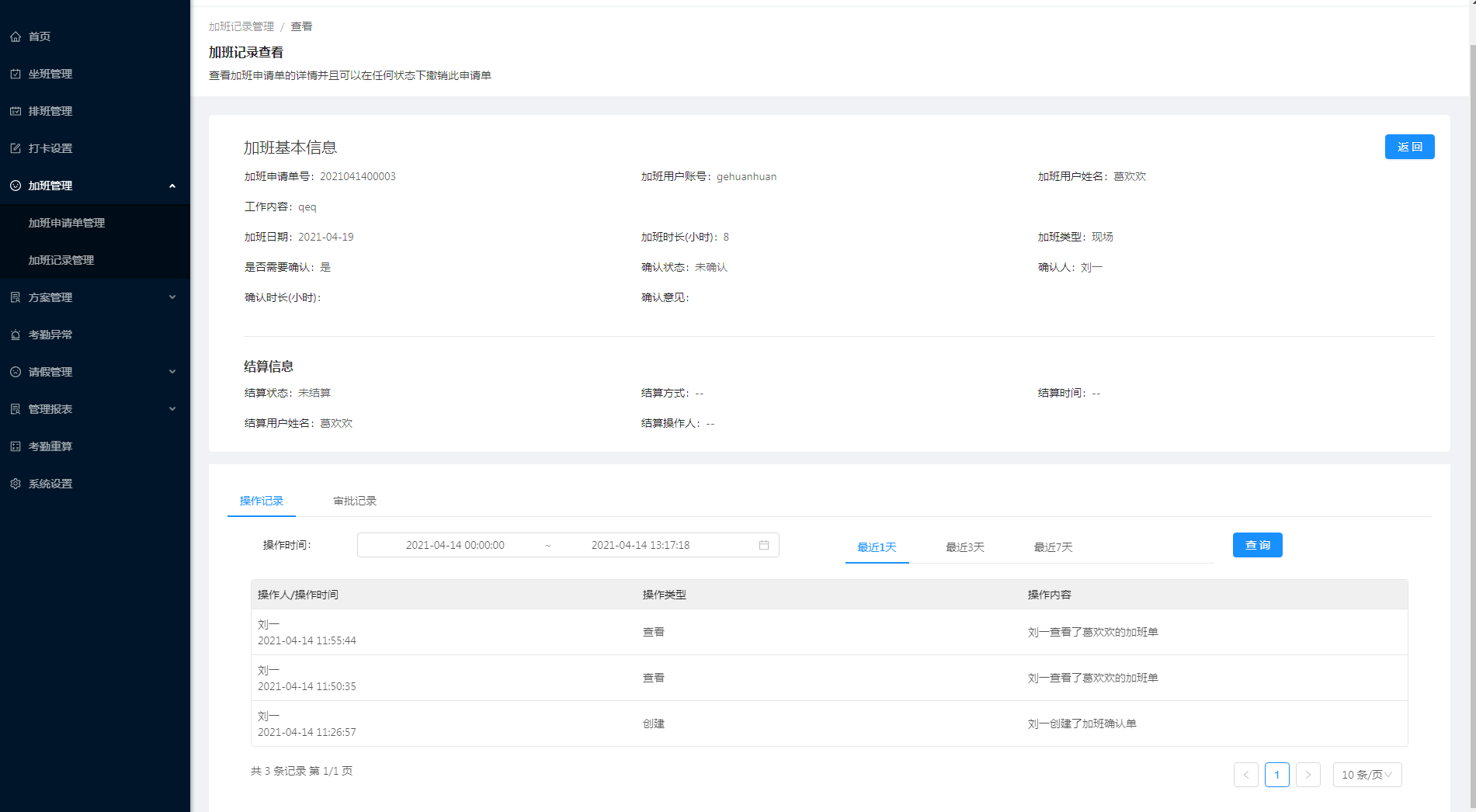Click the start datetime 2021-04-14 00:00:00 field
Screen dimensions: 1476x812
(455, 545)
